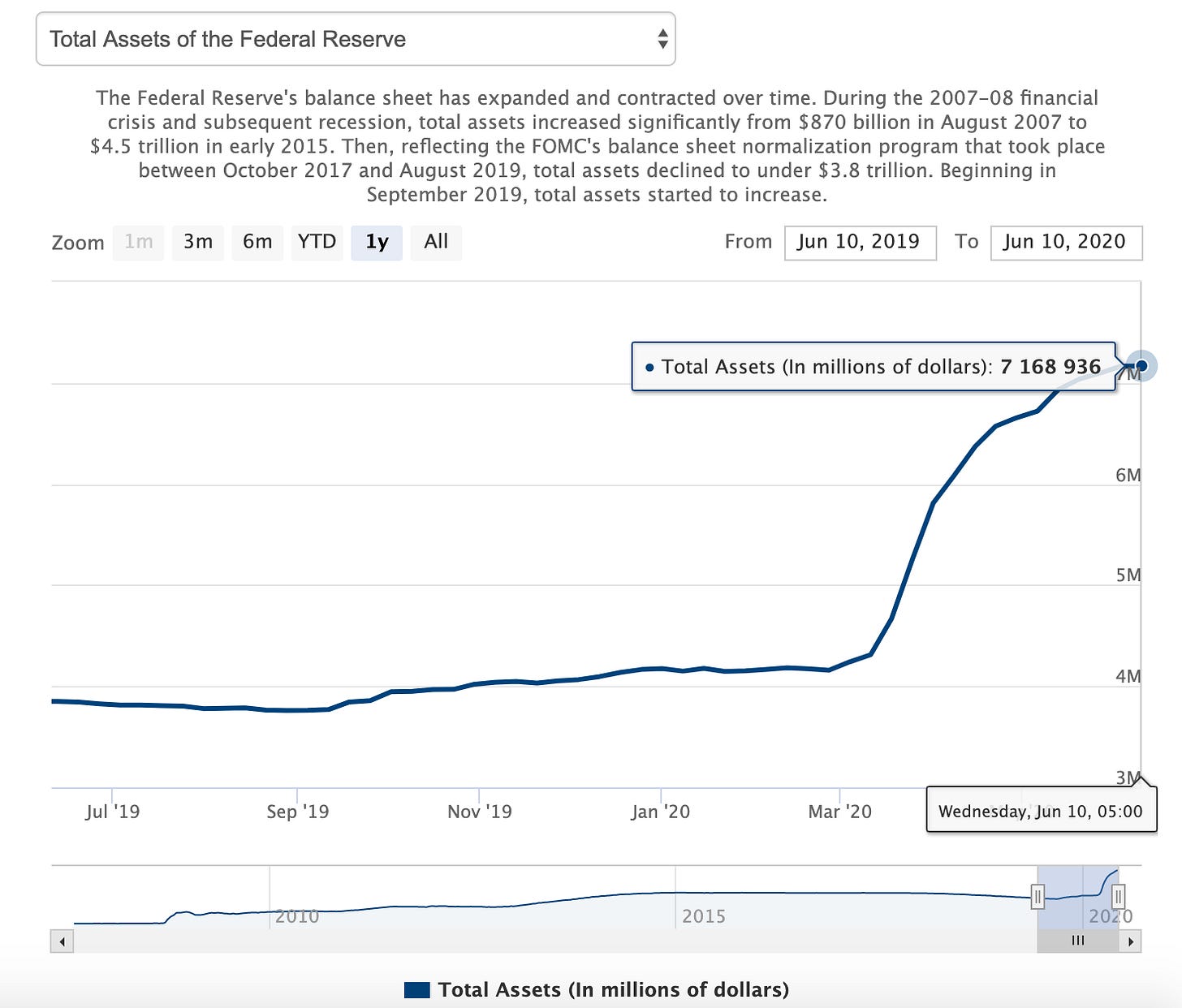Edit the From date field Jun 10, 2019

pos(861,243)
